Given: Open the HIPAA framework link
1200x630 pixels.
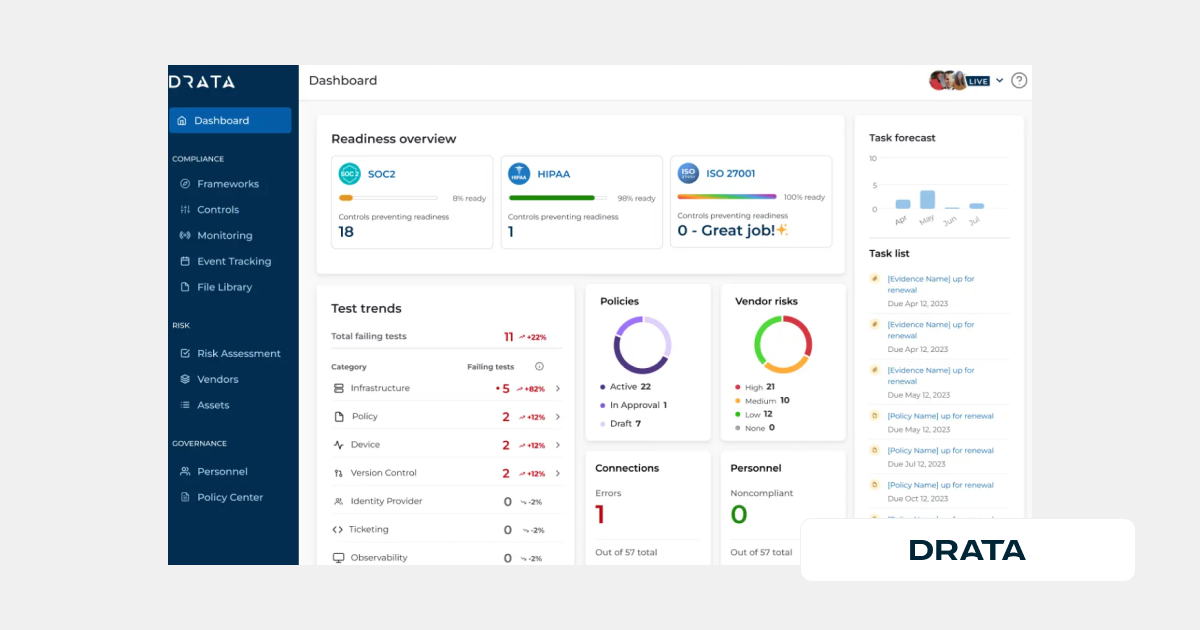Looking at the screenshot, I should click(553, 174).
